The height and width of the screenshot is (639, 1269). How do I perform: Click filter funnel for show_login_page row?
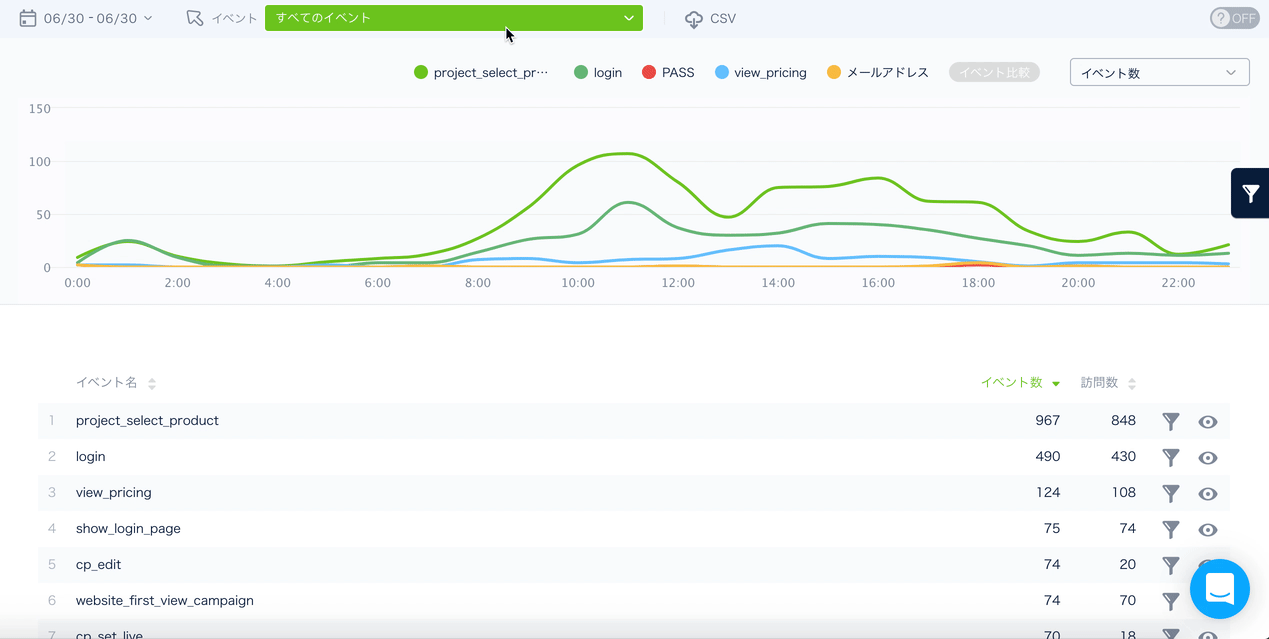[1171, 529]
